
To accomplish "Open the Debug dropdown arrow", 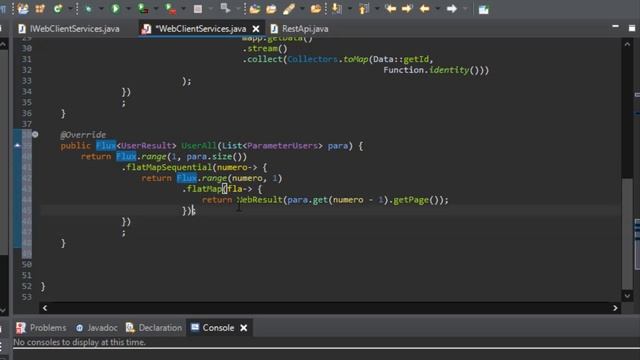I will [x=101, y=9].
